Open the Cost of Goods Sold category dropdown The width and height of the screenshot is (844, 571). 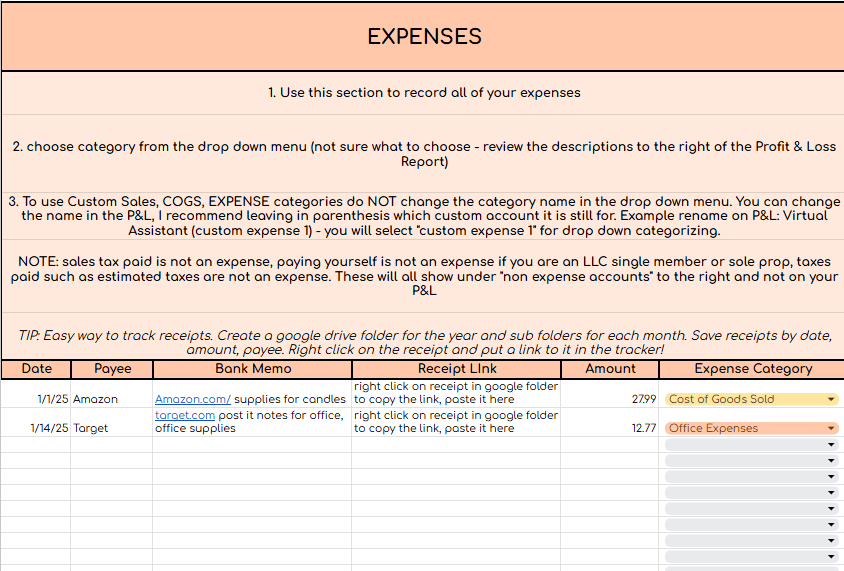752,399
